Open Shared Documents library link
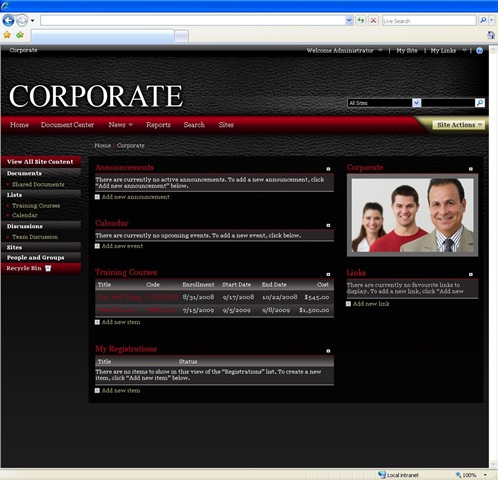Screen dimensions: 498x480 pyautogui.click(x=38, y=184)
